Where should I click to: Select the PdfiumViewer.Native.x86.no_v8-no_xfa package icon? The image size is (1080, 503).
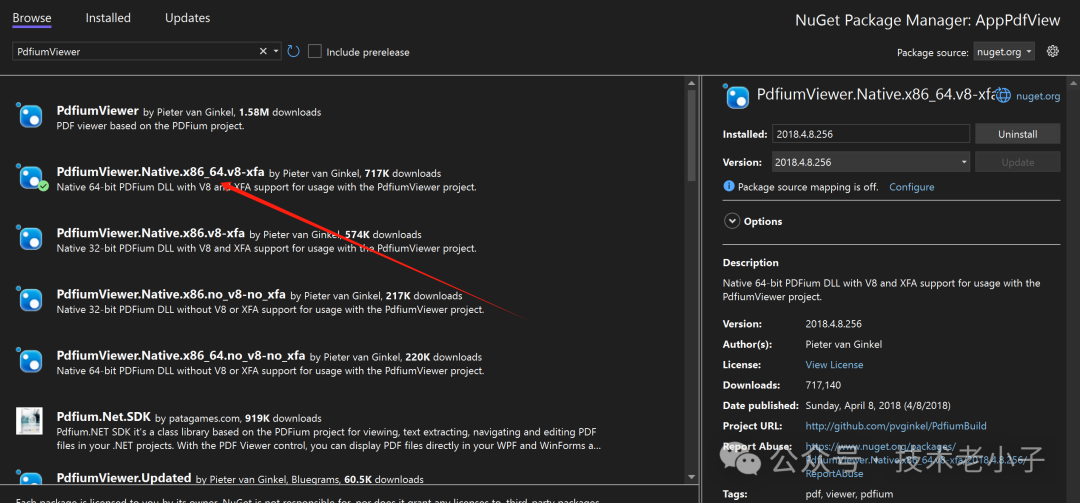point(30,300)
